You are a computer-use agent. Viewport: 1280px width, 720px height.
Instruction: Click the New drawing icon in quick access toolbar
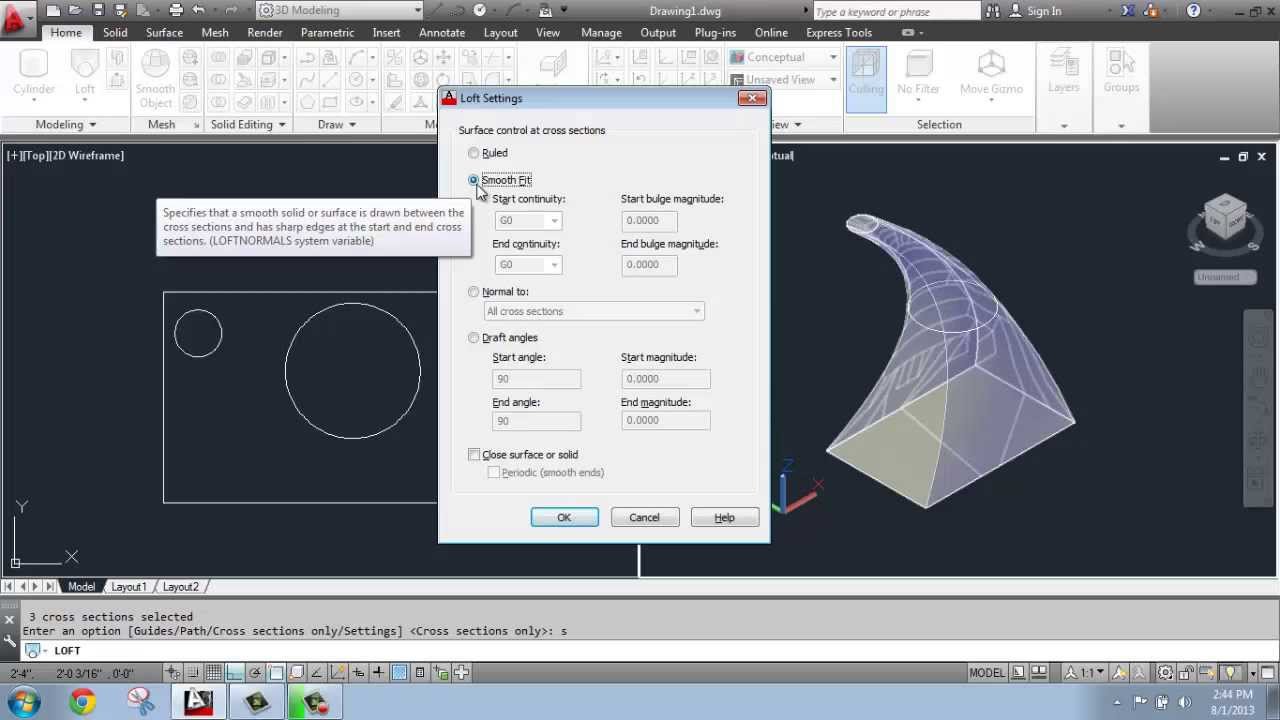point(53,10)
